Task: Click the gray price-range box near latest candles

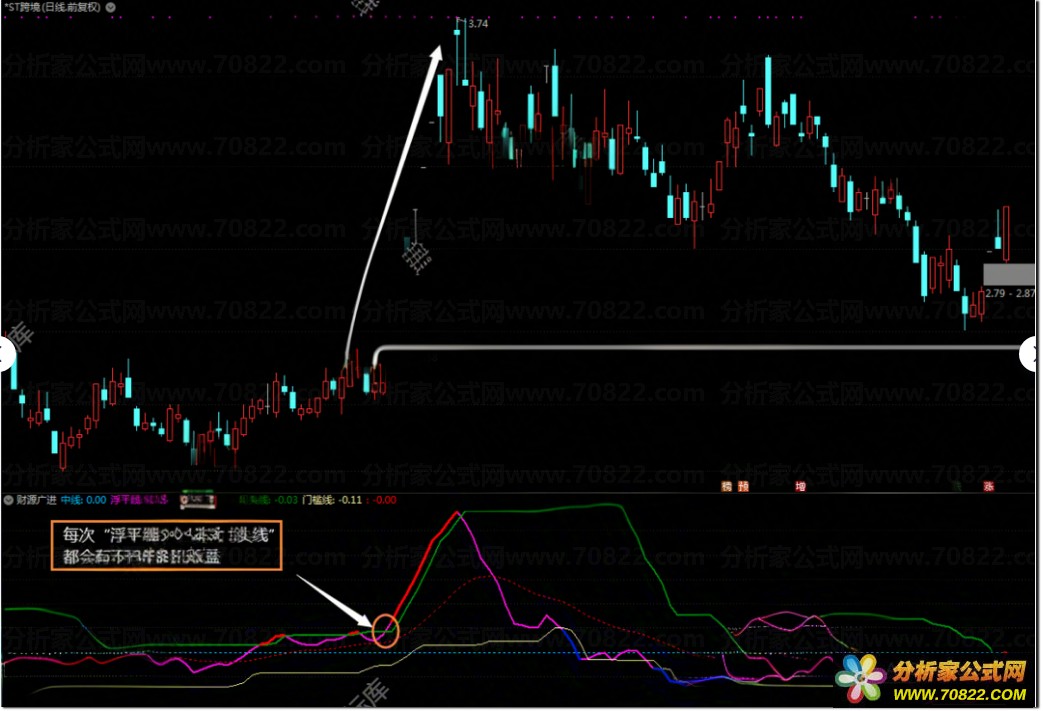Action: (1009, 275)
